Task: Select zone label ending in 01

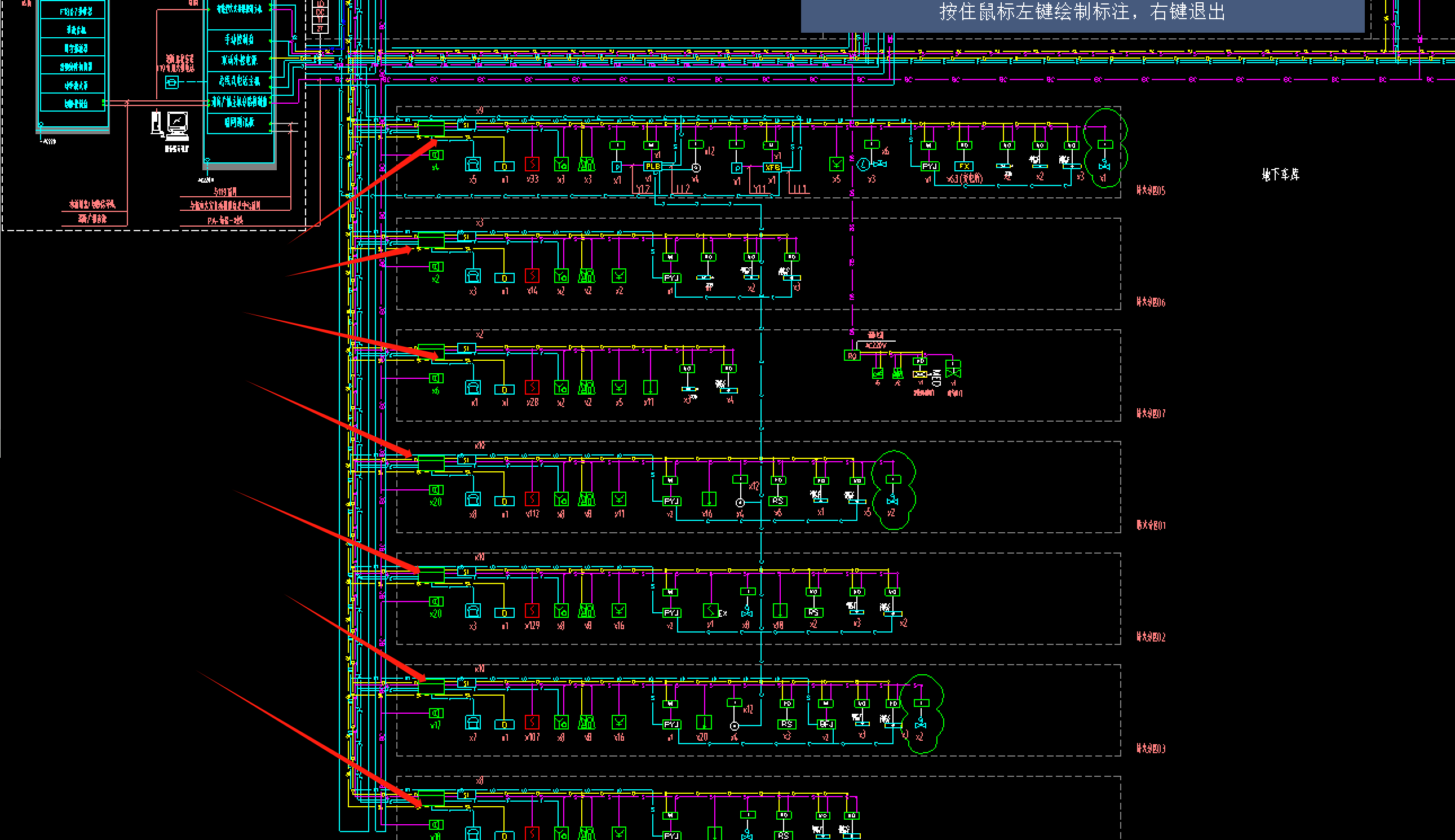Action: pos(1151,525)
